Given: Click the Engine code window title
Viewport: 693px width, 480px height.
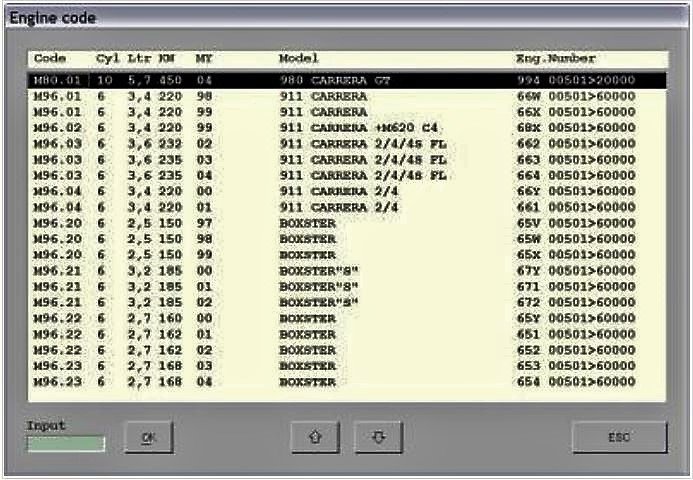Looking at the screenshot, I should 53,18.
